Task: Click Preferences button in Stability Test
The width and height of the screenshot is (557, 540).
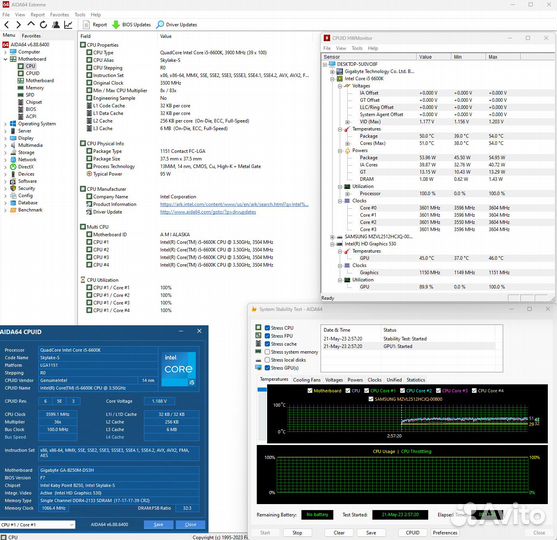Action: (445, 533)
